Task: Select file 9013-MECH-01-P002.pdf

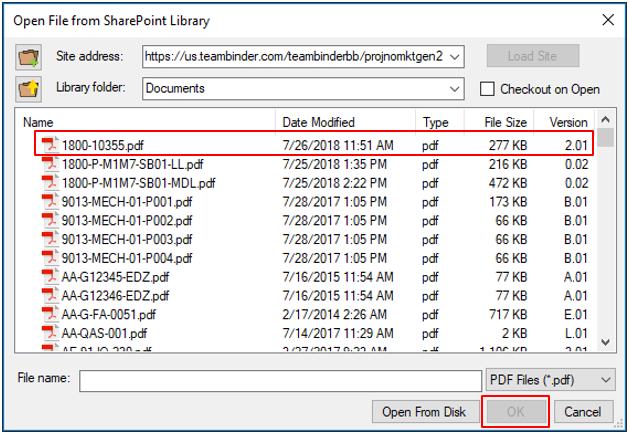Action: tap(127, 221)
